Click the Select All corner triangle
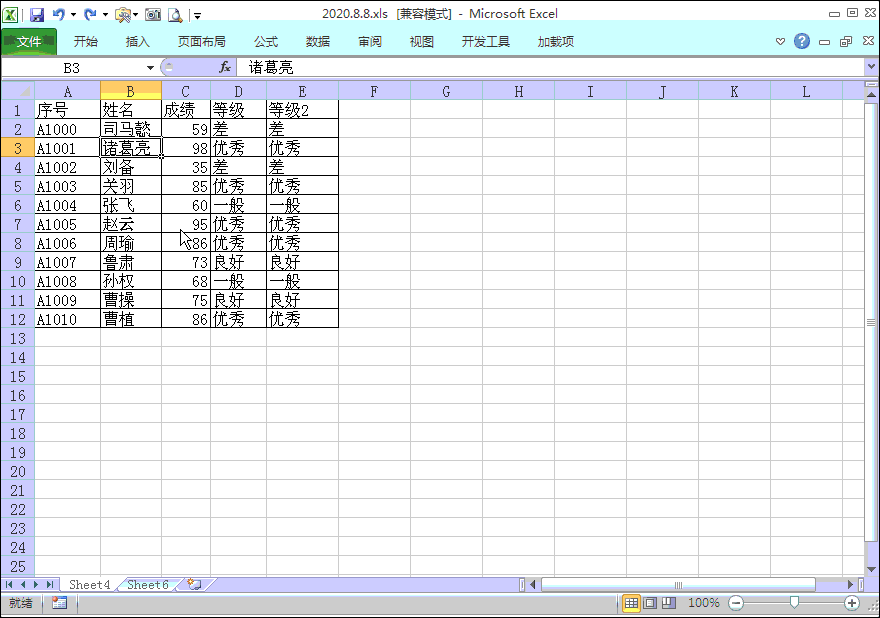 point(18,90)
